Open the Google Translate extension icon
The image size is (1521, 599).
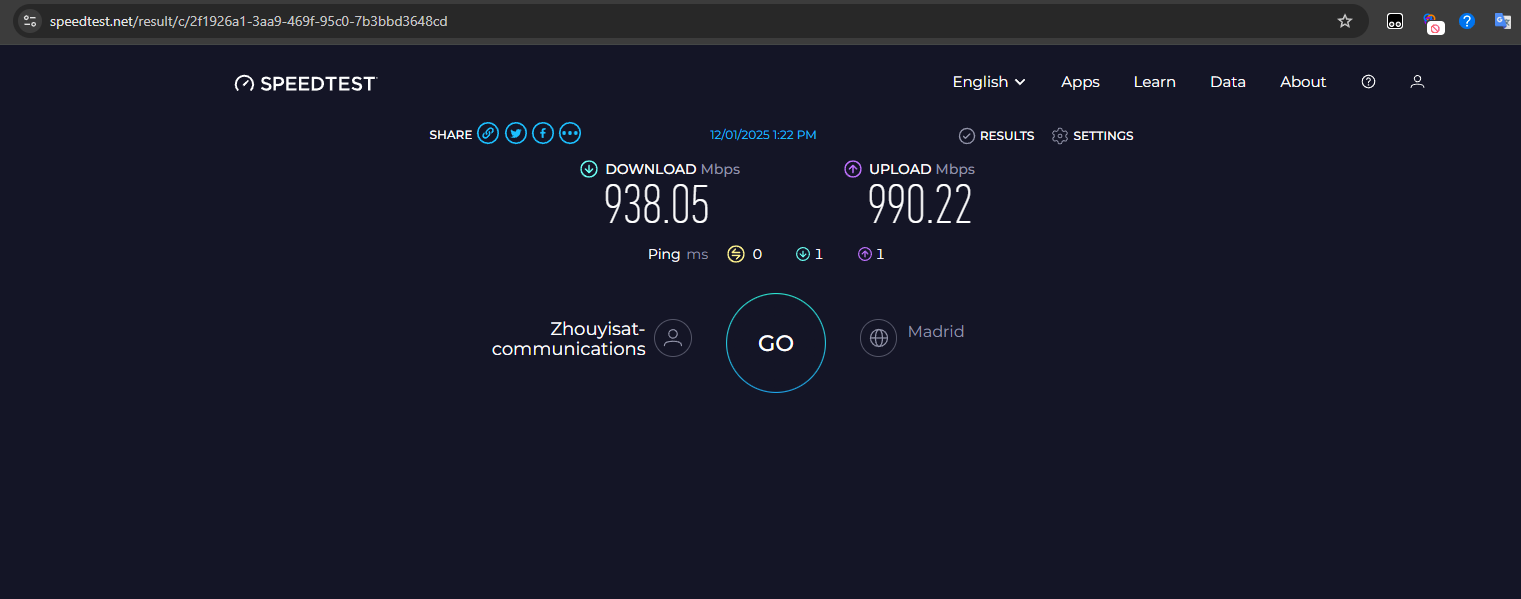1502,20
